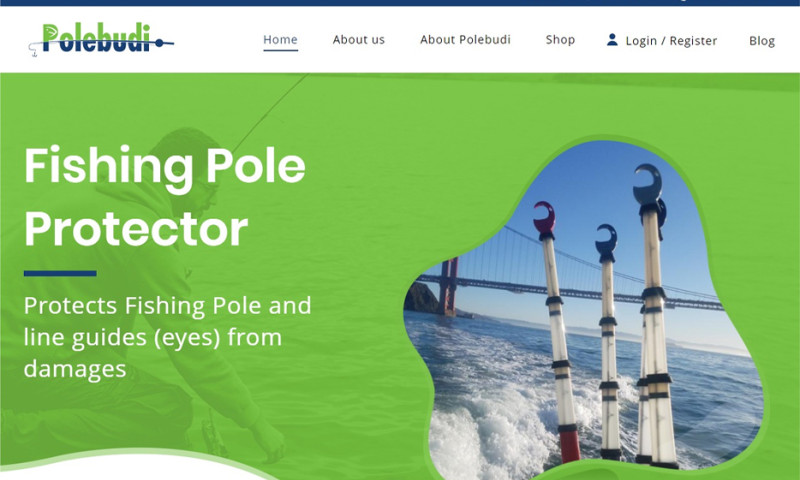Click the tallest blue pole clip in photo
The image size is (800, 480).
click(648, 185)
